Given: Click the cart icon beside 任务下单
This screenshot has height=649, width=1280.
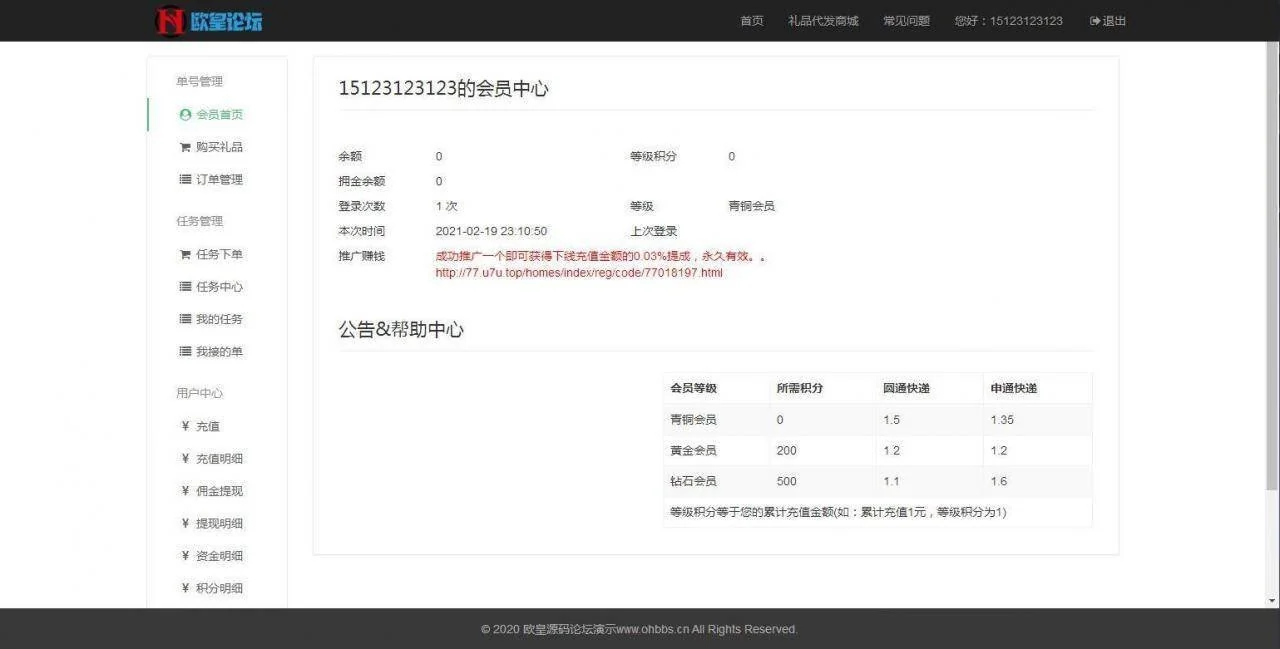Looking at the screenshot, I should pos(185,255).
